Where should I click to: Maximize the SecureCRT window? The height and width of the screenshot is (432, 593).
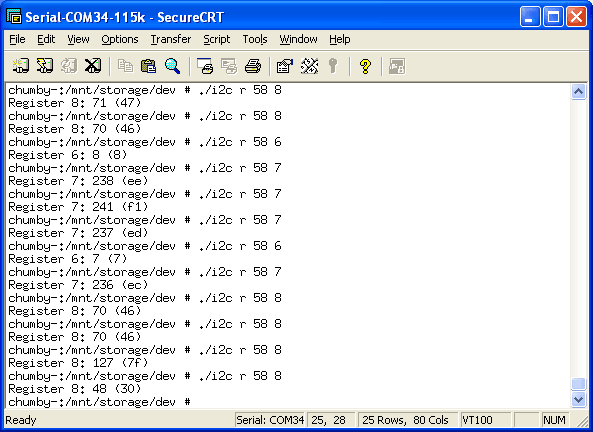553,17
